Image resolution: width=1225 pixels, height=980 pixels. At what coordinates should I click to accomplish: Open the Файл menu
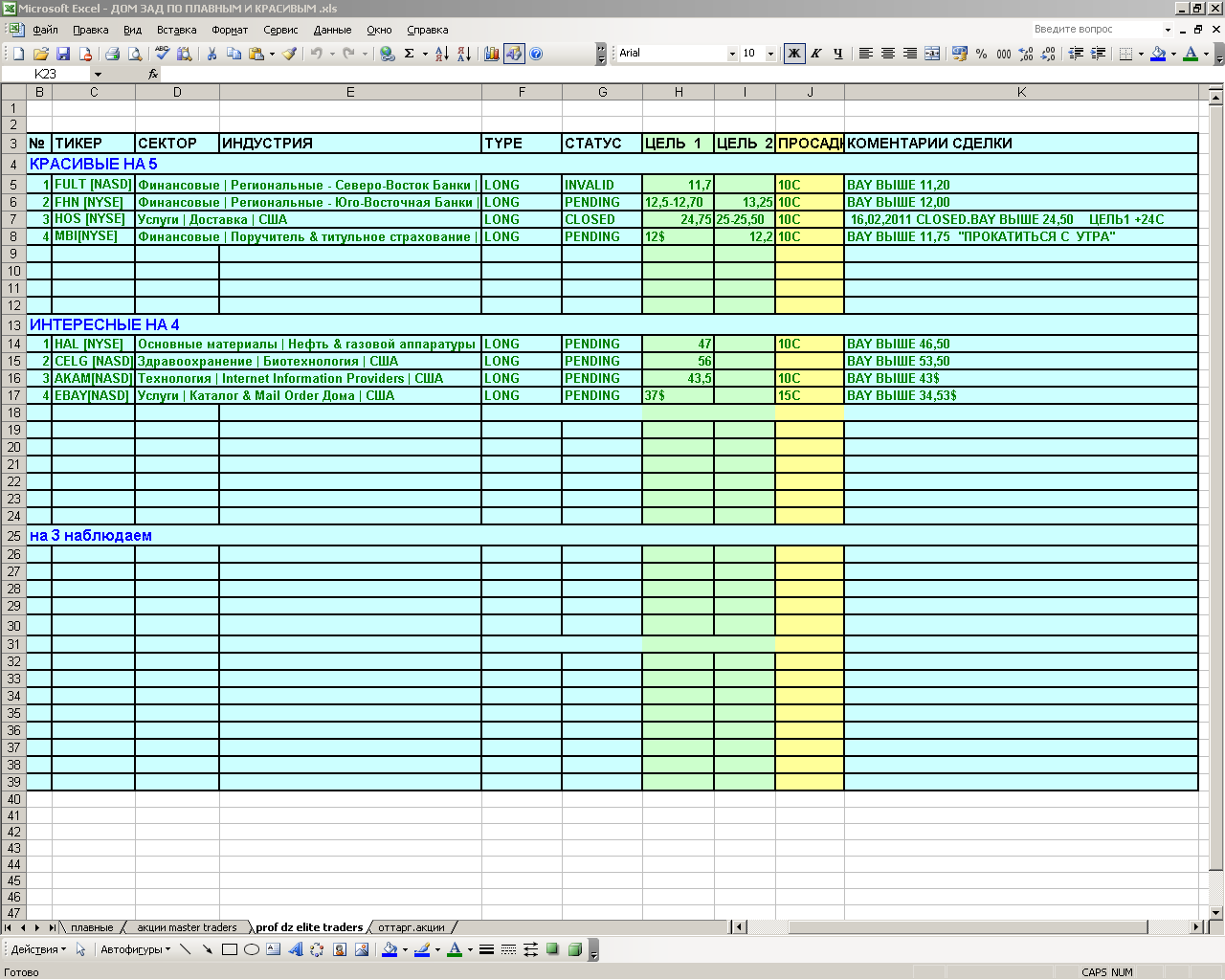(45, 30)
